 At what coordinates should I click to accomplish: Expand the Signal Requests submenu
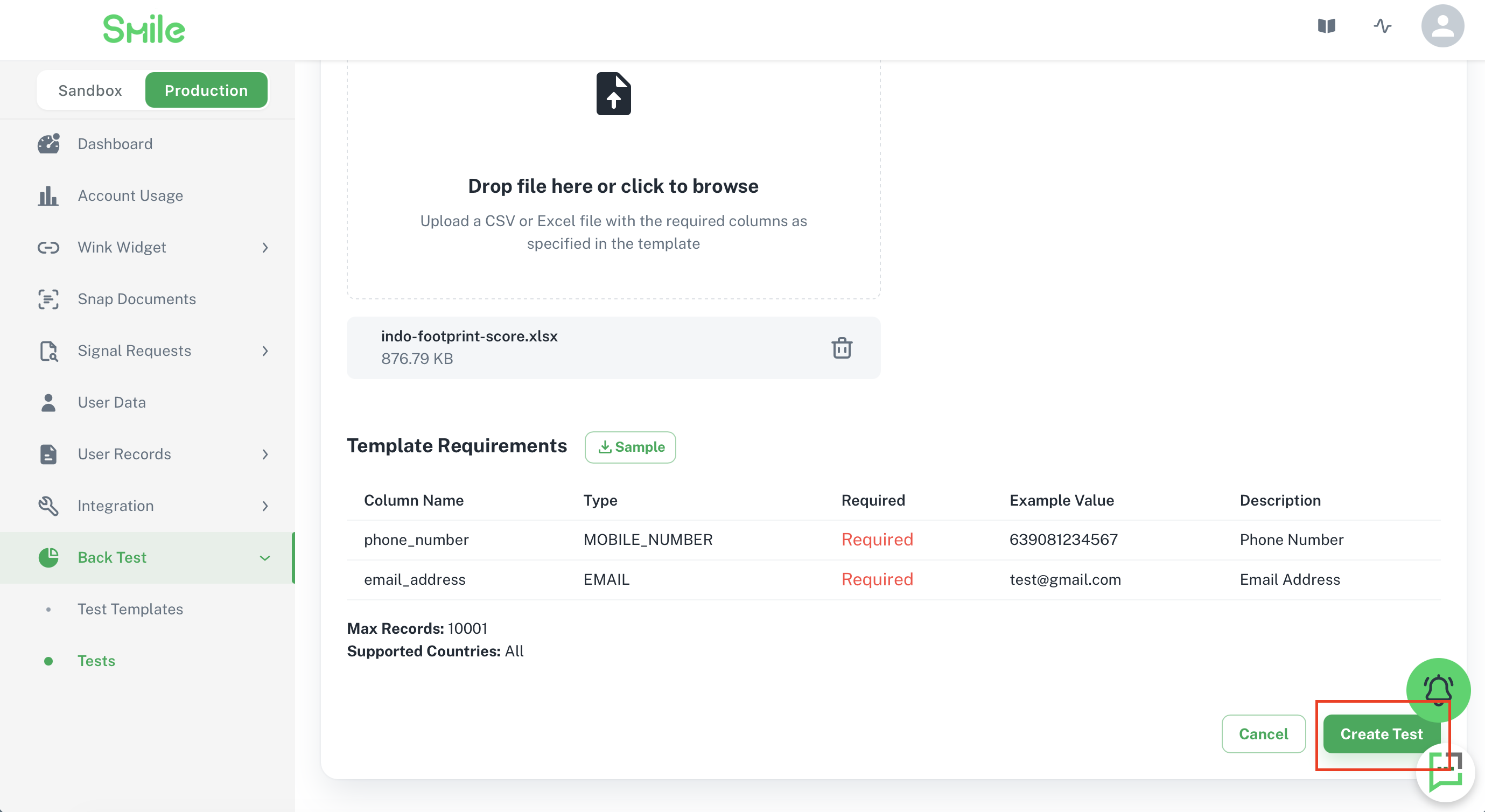tap(264, 351)
